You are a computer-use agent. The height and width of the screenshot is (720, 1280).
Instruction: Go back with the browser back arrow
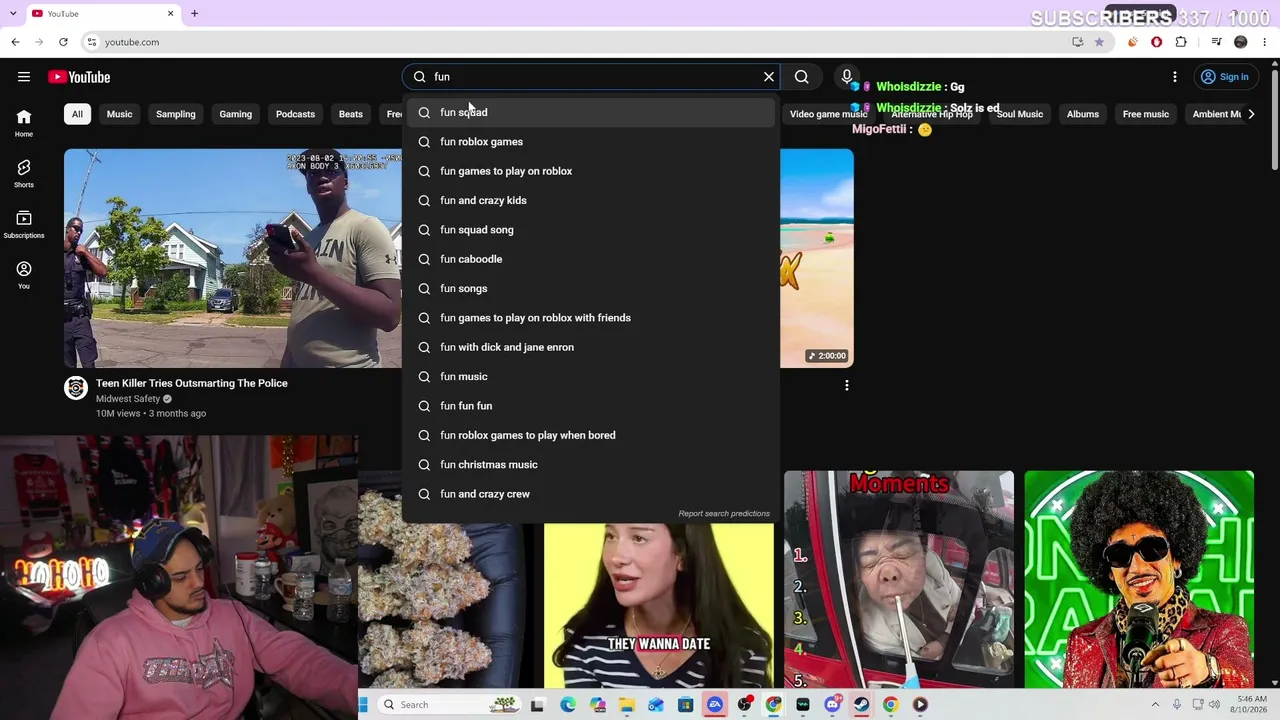15,42
